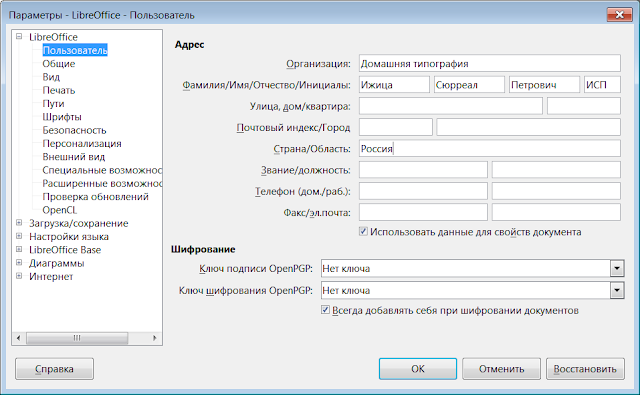
Task: Close the Параметры dialog window
Action: point(619,15)
